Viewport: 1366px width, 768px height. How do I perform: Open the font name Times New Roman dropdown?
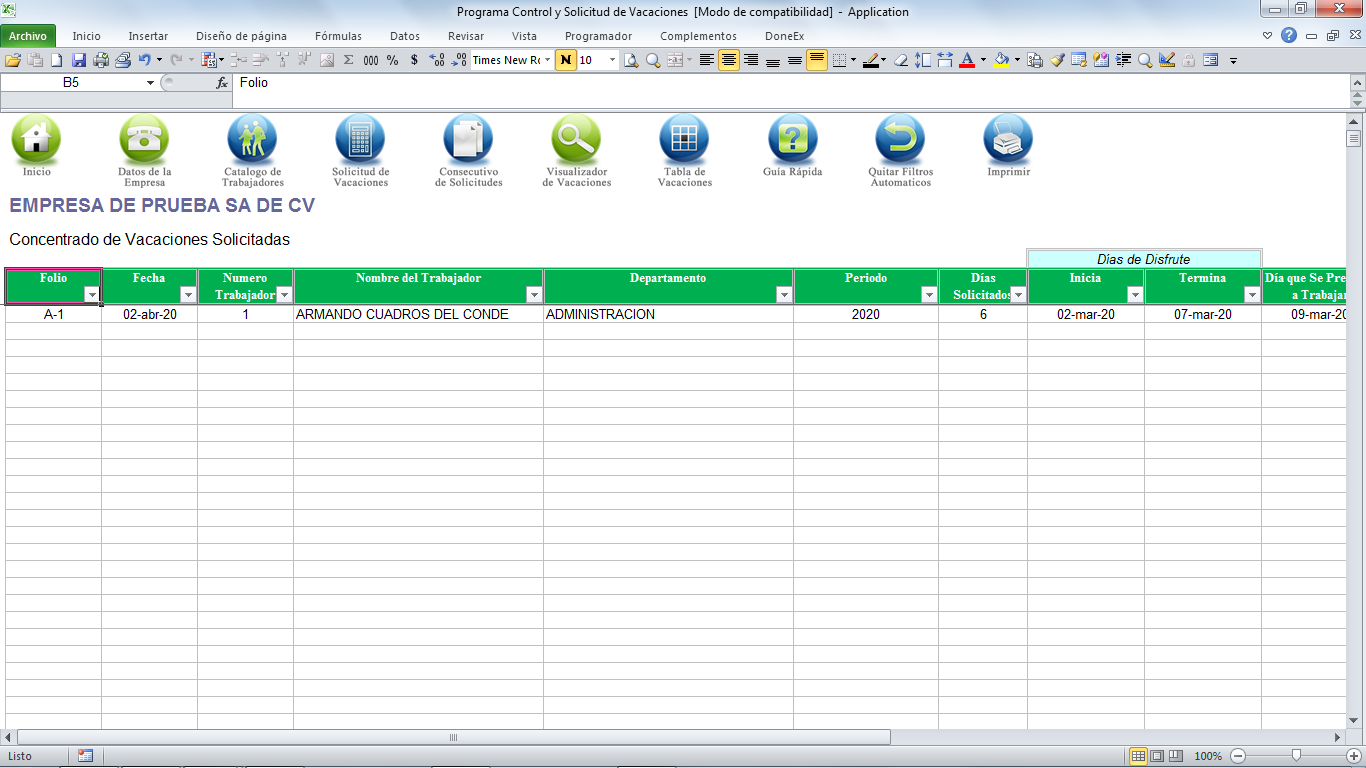(548, 60)
